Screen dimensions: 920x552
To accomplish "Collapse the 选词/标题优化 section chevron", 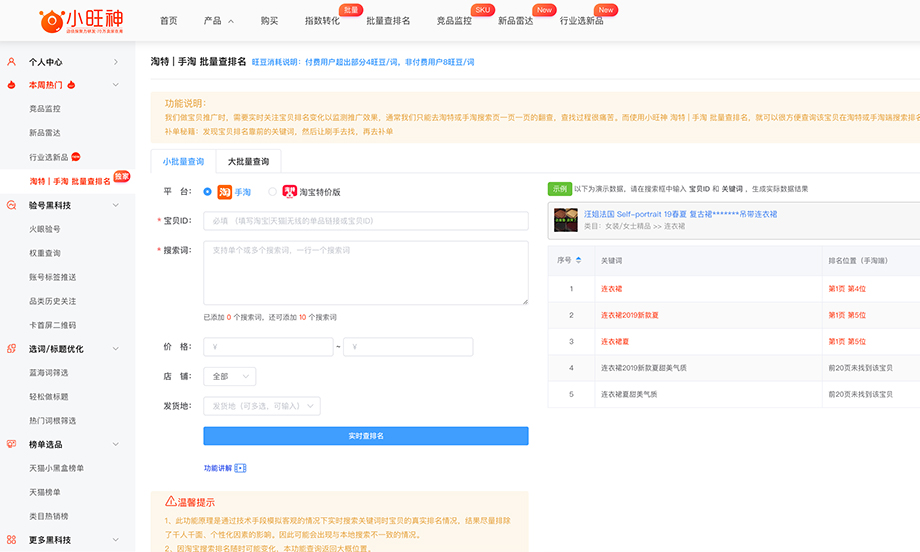I will coord(116,348).
